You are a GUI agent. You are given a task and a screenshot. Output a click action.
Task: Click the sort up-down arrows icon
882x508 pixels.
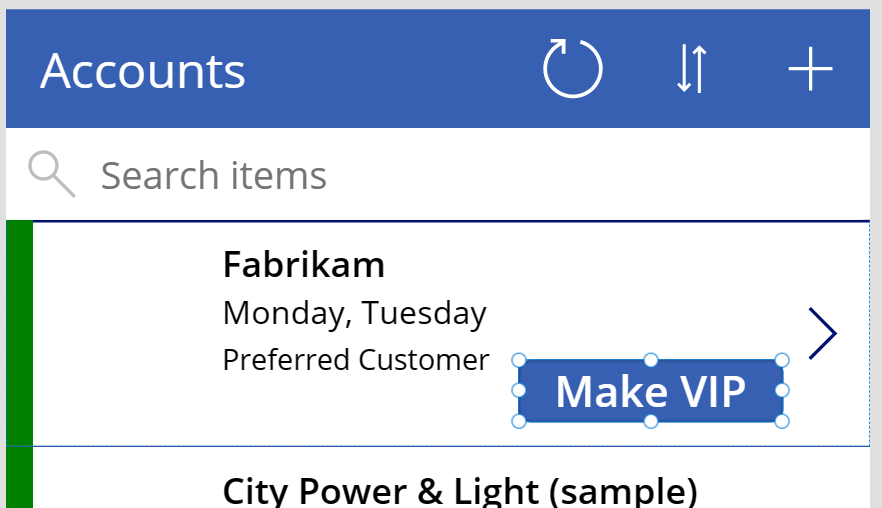click(691, 69)
